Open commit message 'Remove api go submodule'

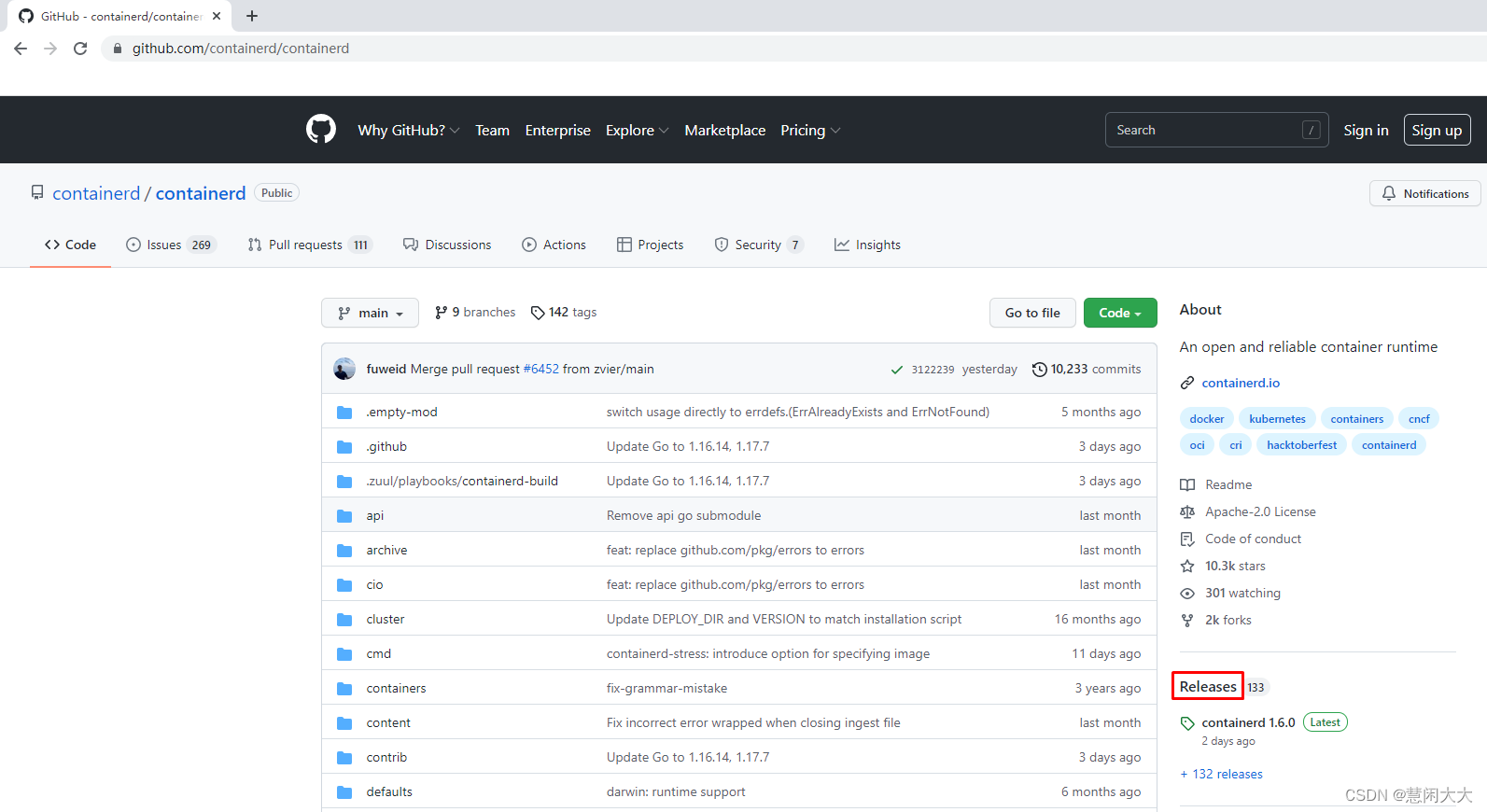pyautogui.click(x=683, y=515)
